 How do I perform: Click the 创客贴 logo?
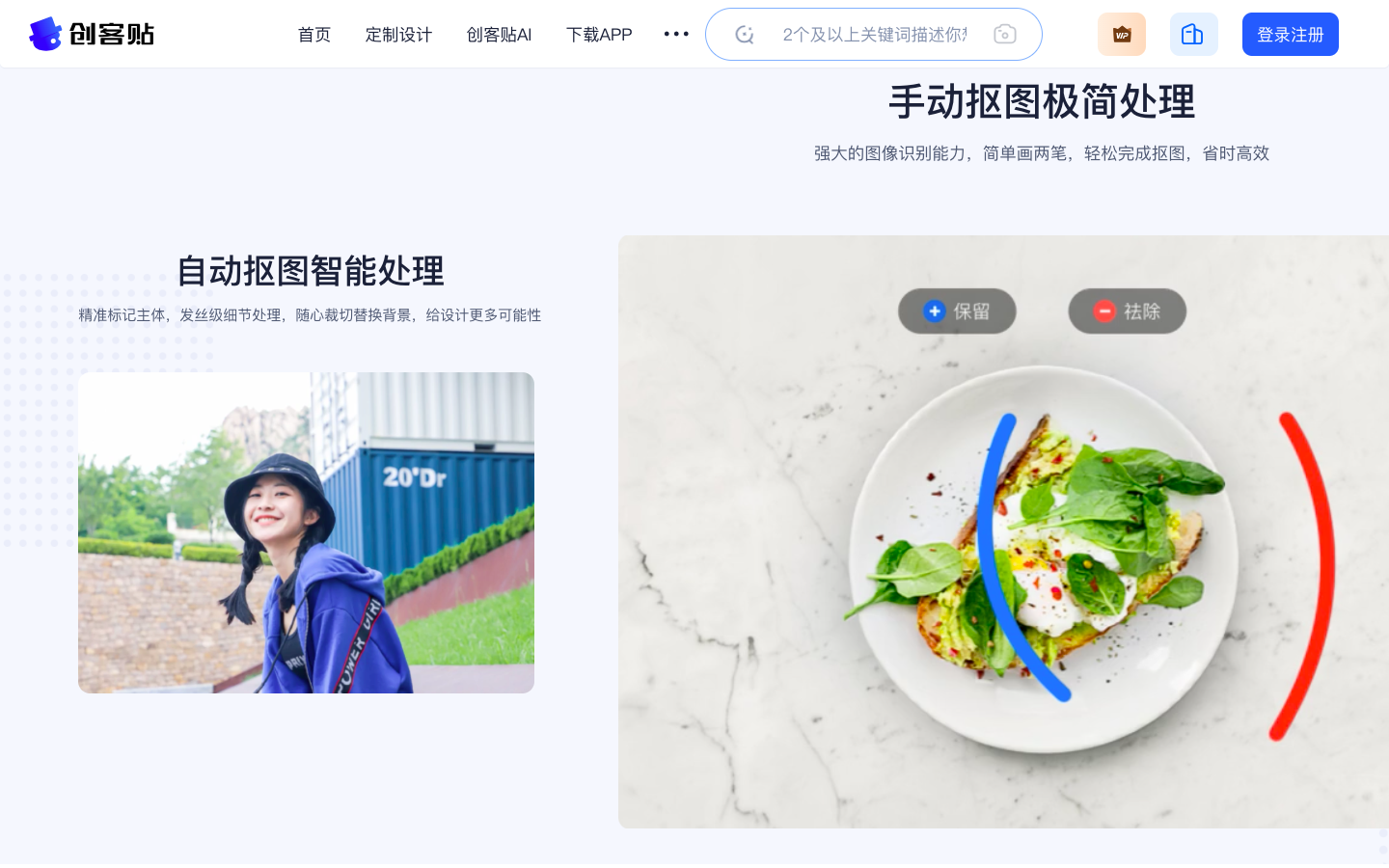click(x=92, y=34)
